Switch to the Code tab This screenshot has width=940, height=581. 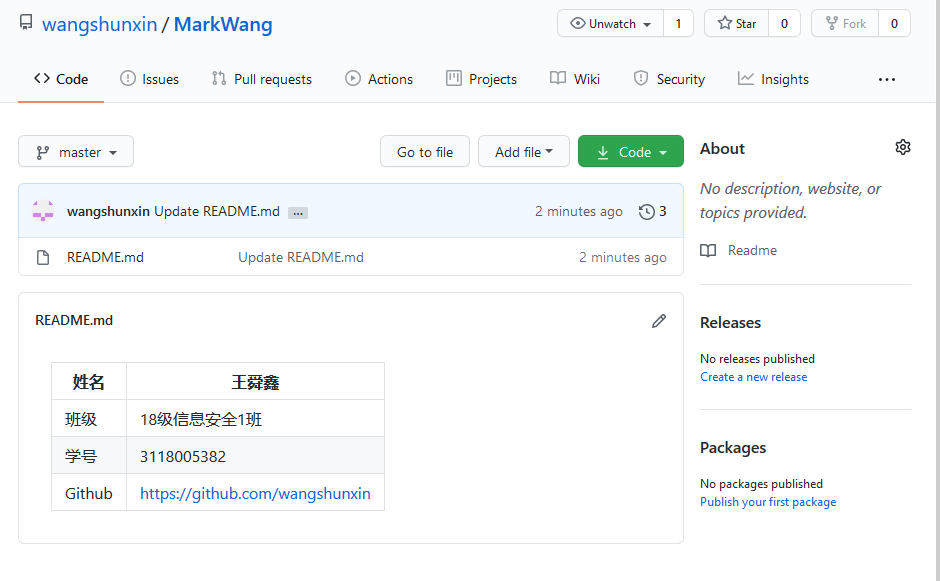coord(61,79)
